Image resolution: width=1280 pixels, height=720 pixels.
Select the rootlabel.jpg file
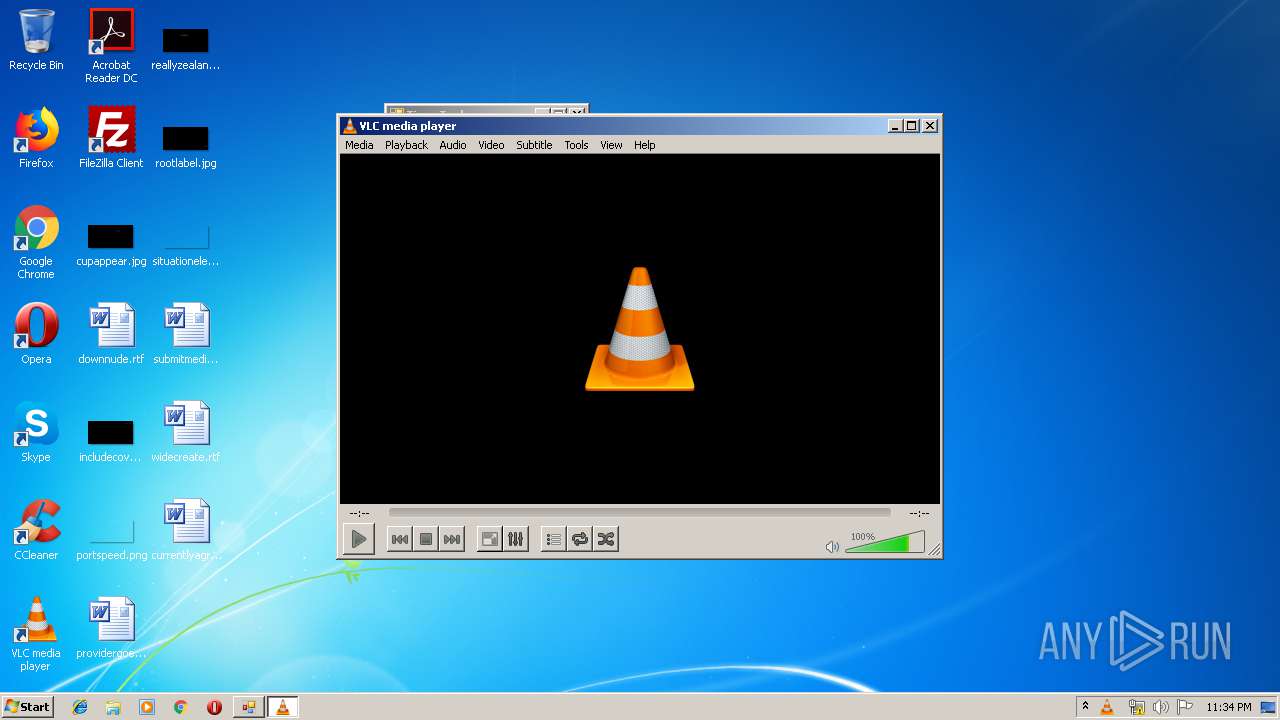coord(186,146)
